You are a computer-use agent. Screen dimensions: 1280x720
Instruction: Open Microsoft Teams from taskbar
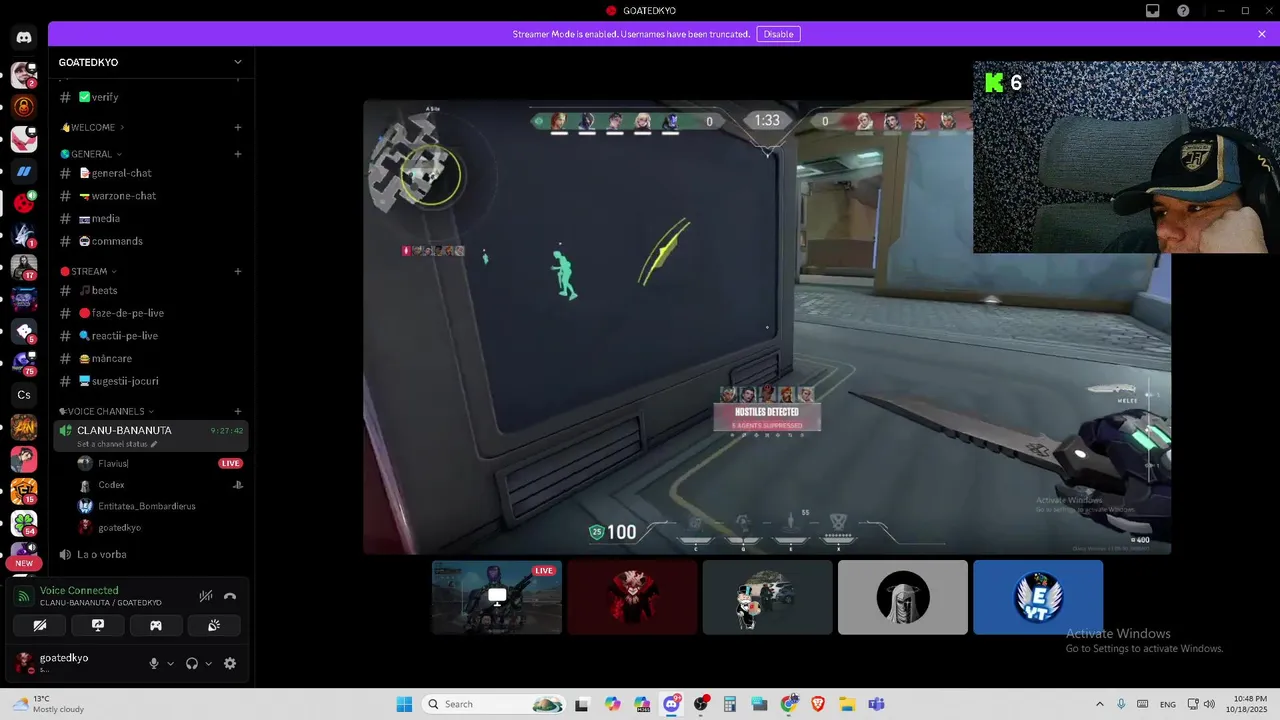click(x=877, y=704)
